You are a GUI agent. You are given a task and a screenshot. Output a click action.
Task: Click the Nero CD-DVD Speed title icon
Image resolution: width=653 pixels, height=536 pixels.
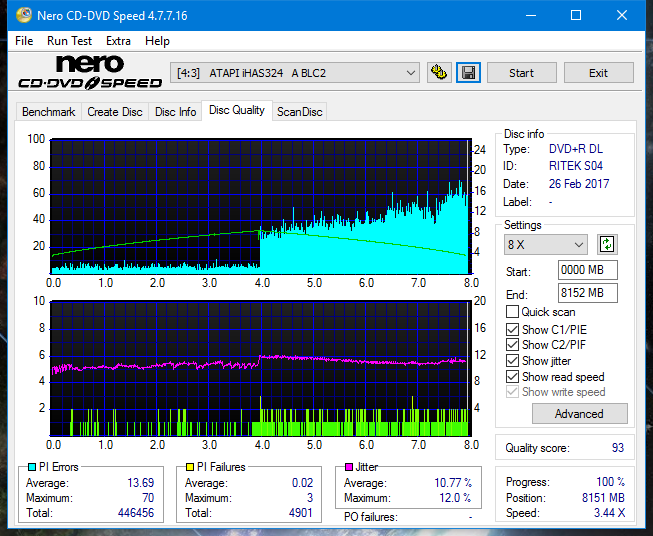pos(24,15)
